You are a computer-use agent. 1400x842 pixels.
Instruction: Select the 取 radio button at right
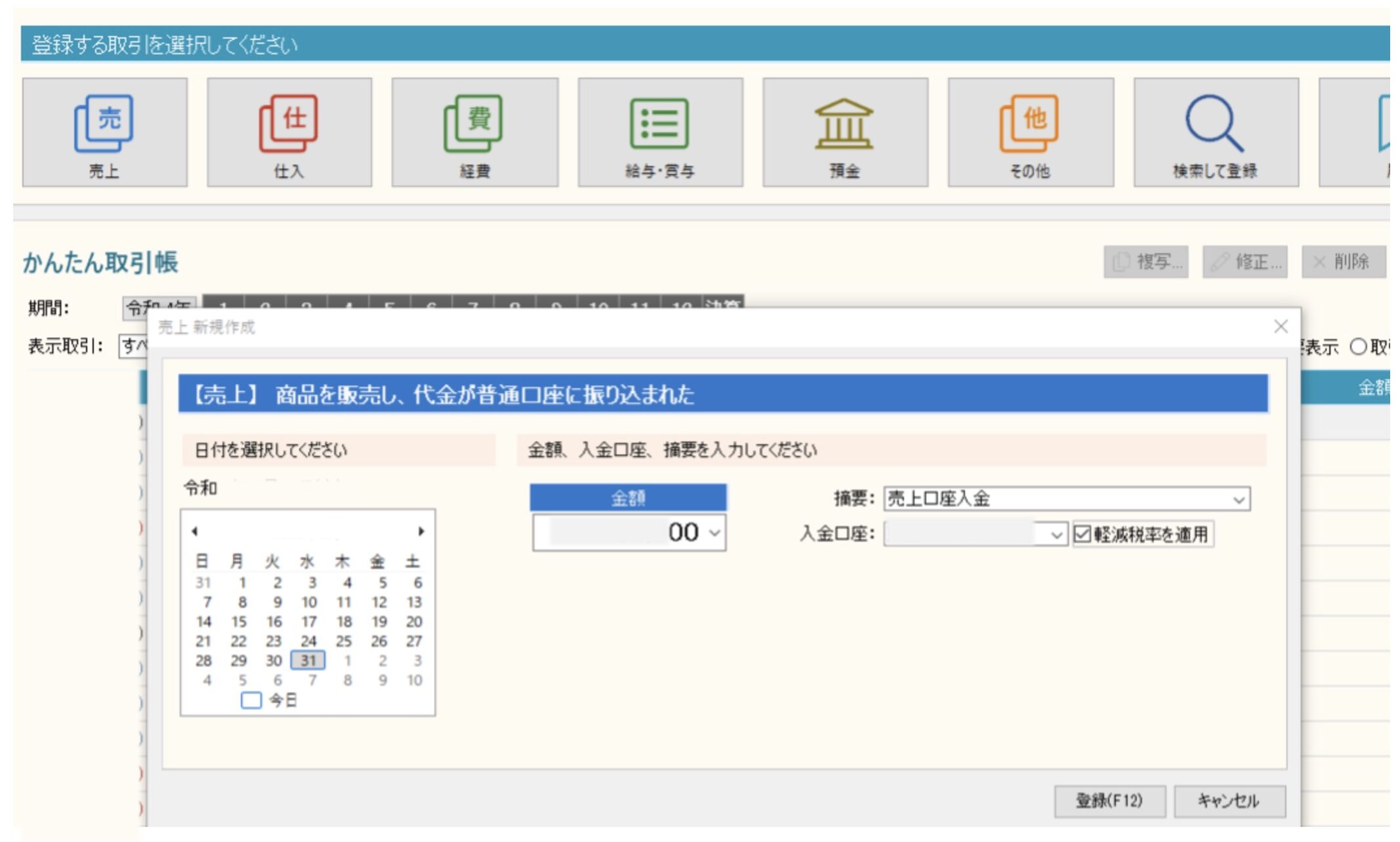click(x=1358, y=346)
